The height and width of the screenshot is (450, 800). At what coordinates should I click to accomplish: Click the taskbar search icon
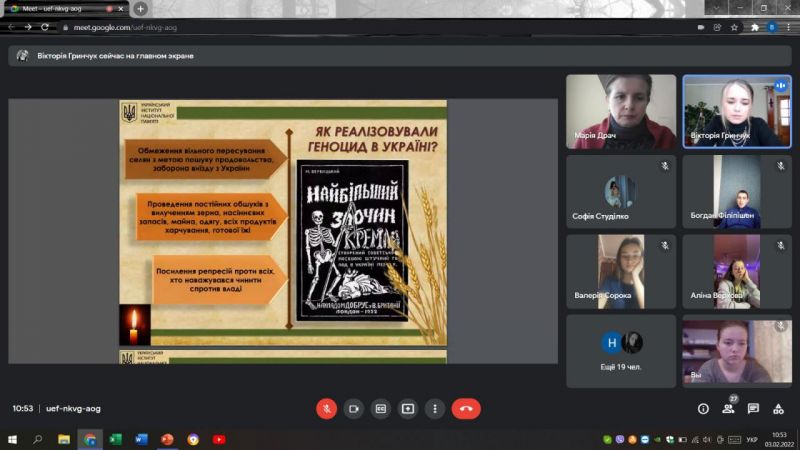[x=37, y=439]
